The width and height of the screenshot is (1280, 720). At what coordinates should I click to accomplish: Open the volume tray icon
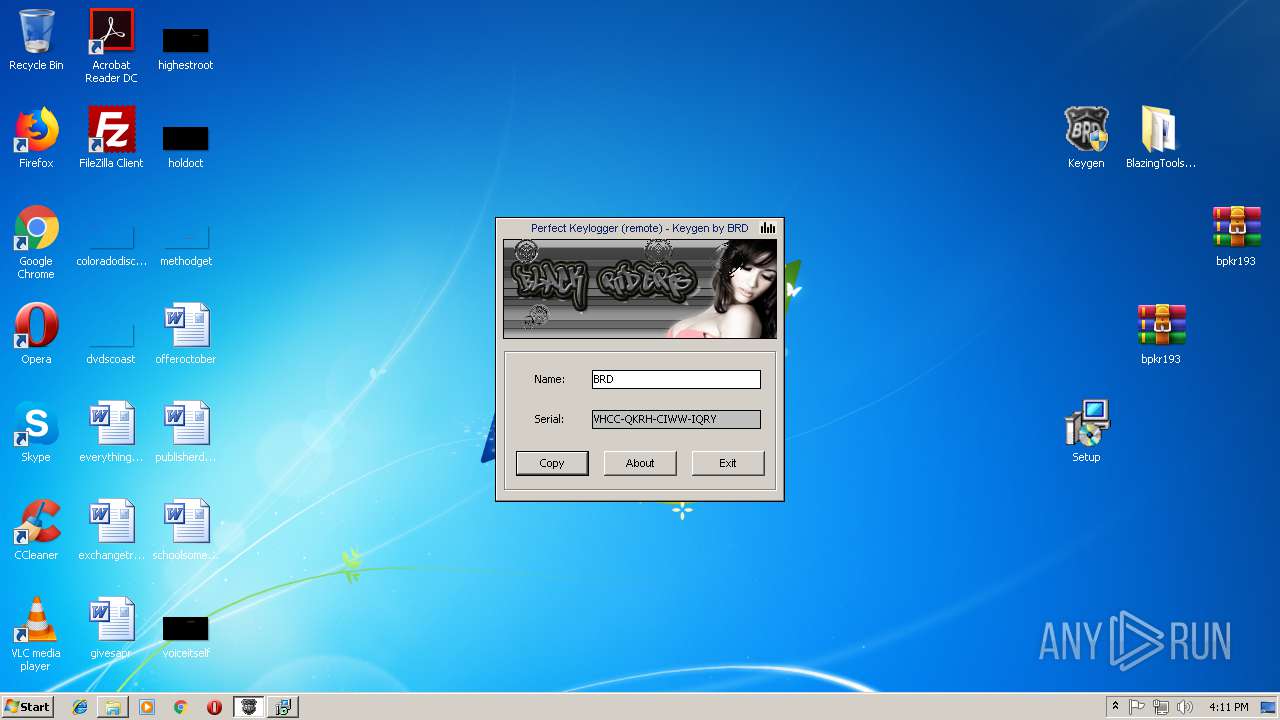tap(1184, 707)
